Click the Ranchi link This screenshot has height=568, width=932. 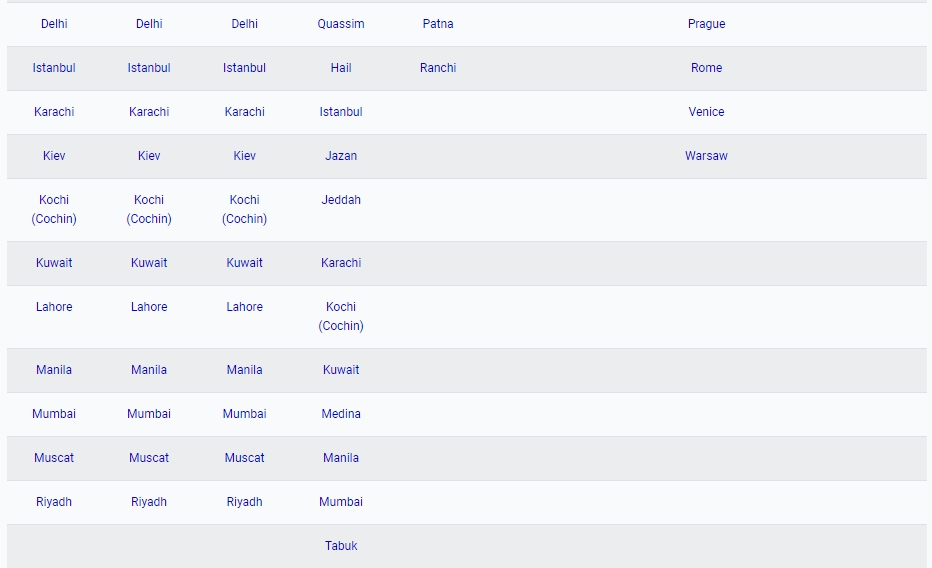click(438, 68)
